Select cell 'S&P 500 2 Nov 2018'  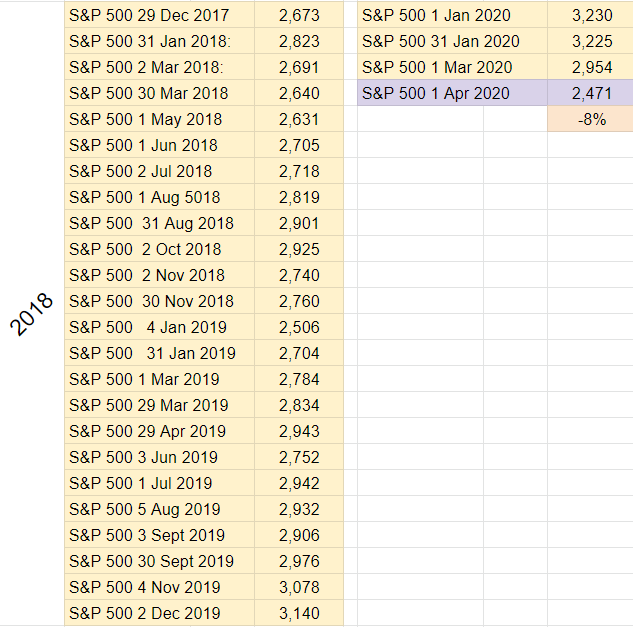[x=159, y=275]
